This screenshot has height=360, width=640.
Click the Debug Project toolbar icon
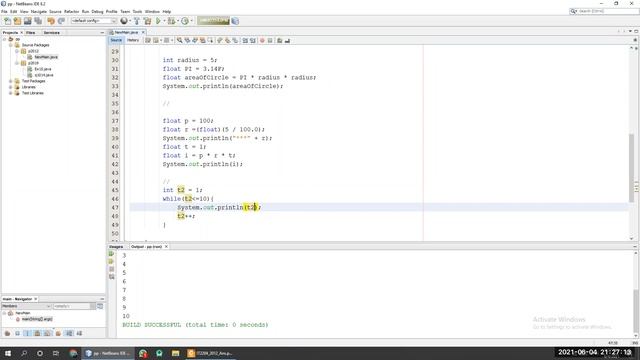pos(171,21)
